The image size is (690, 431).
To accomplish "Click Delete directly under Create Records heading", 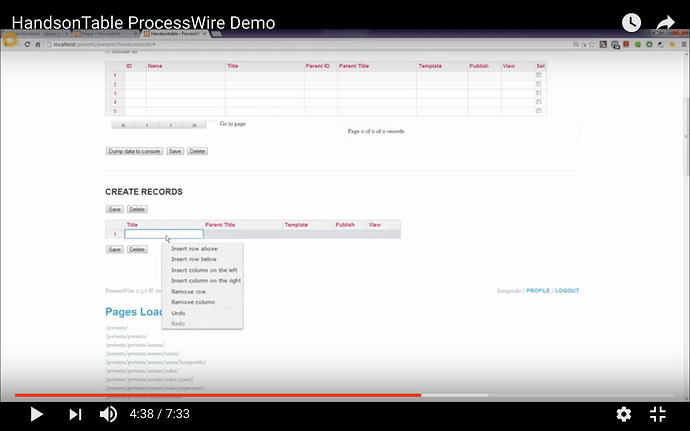I will click(137, 209).
